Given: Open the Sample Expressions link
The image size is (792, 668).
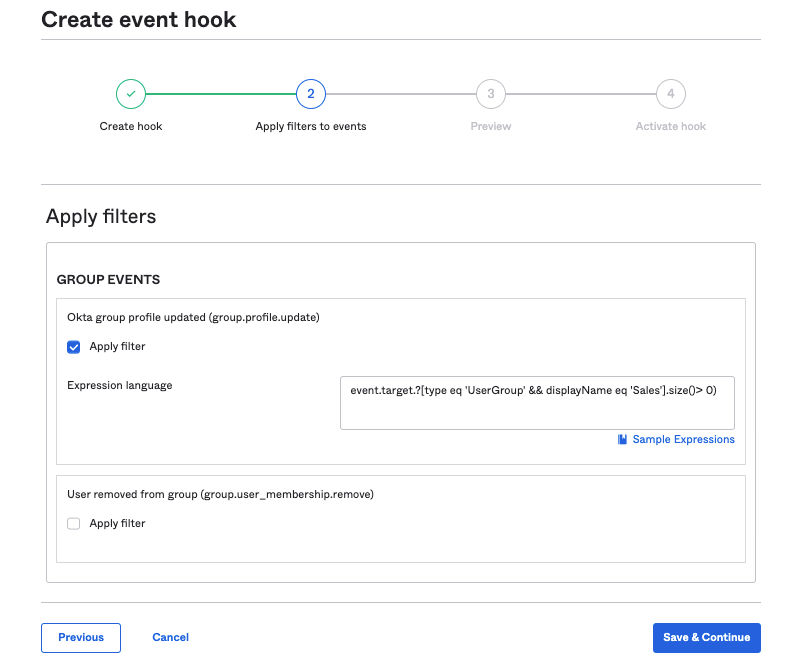Looking at the screenshot, I should pos(683,440).
